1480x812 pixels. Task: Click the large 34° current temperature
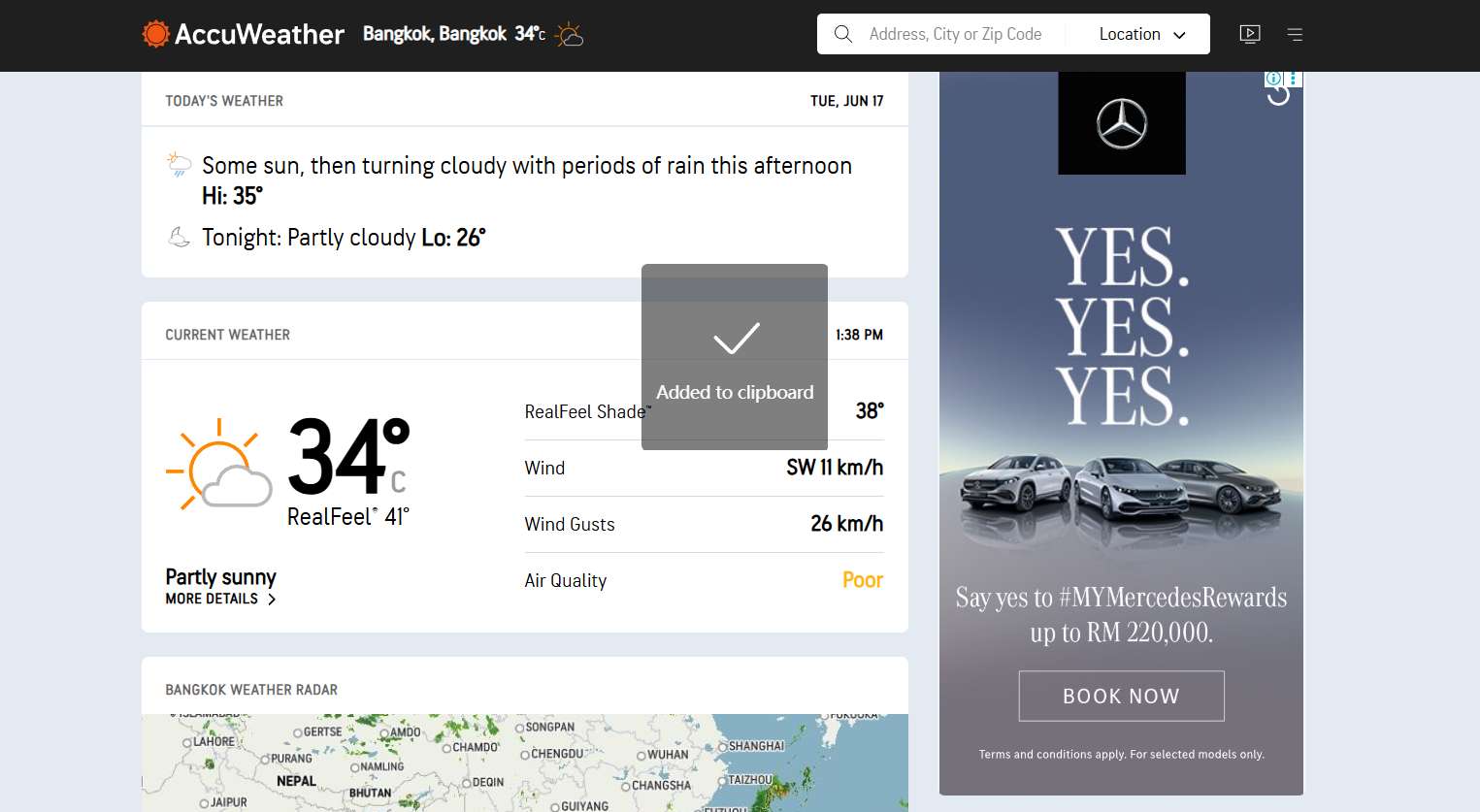348,457
